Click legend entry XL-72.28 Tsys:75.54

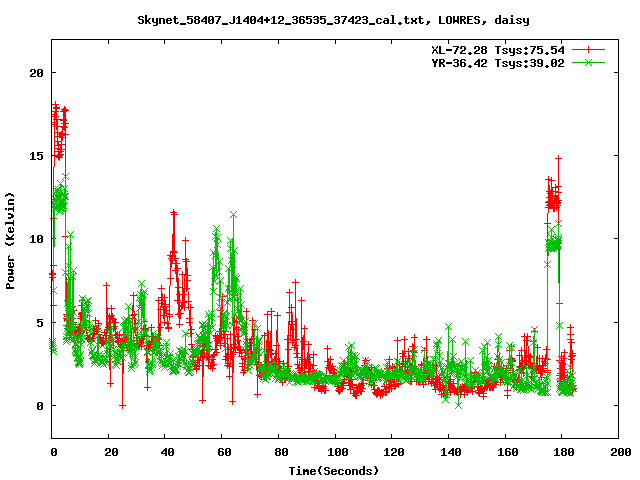click(498, 50)
